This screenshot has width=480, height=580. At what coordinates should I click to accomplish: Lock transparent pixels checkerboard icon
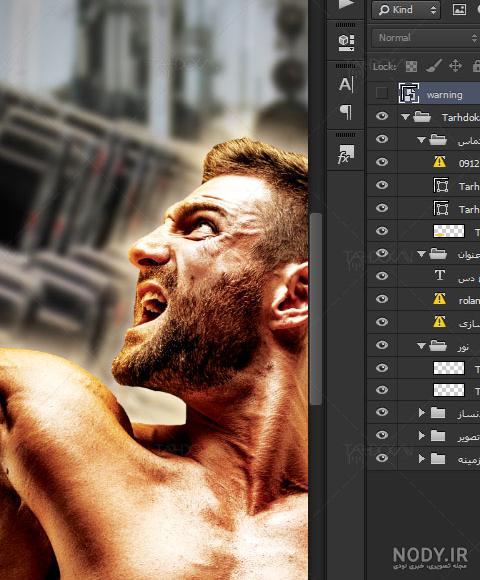pyautogui.click(x=411, y=67)
